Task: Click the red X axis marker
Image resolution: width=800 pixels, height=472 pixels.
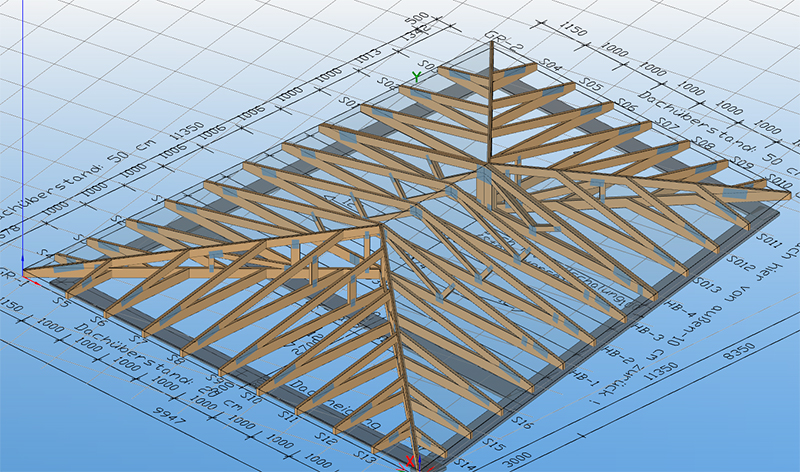Action: pyautogui.click(x=409, y=462)
